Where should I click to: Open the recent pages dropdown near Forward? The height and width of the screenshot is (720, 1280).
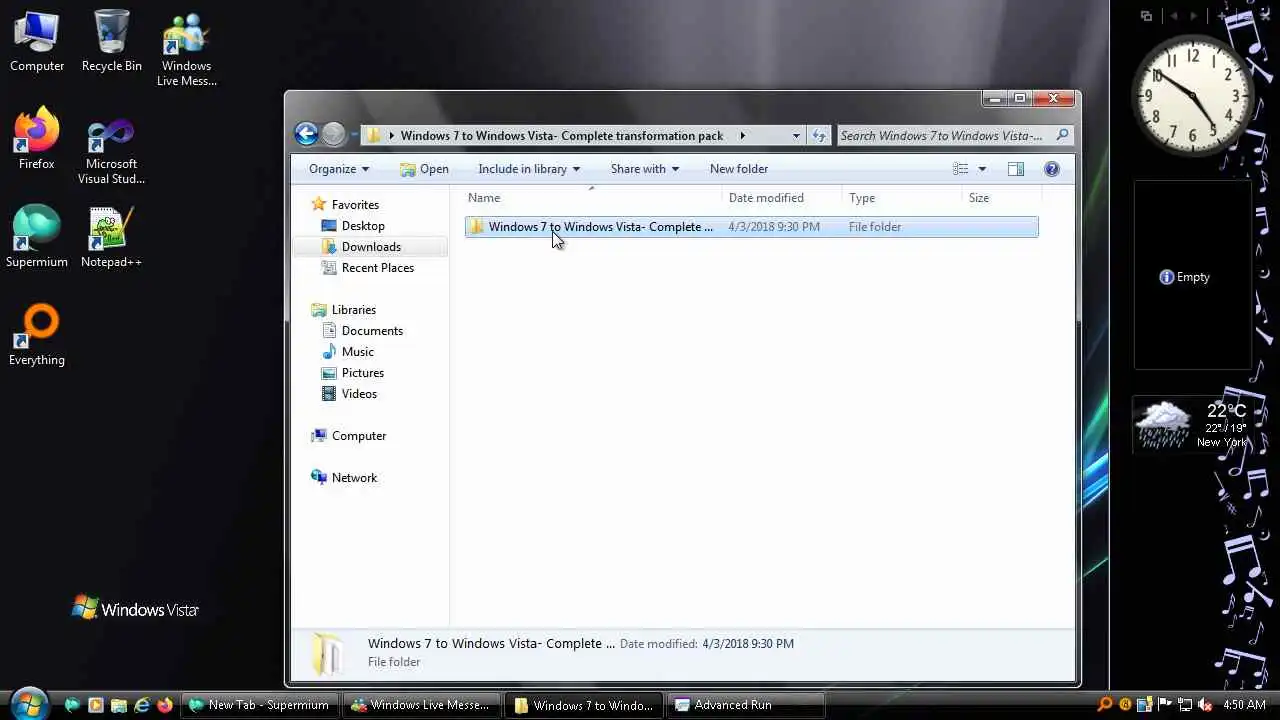353,135
